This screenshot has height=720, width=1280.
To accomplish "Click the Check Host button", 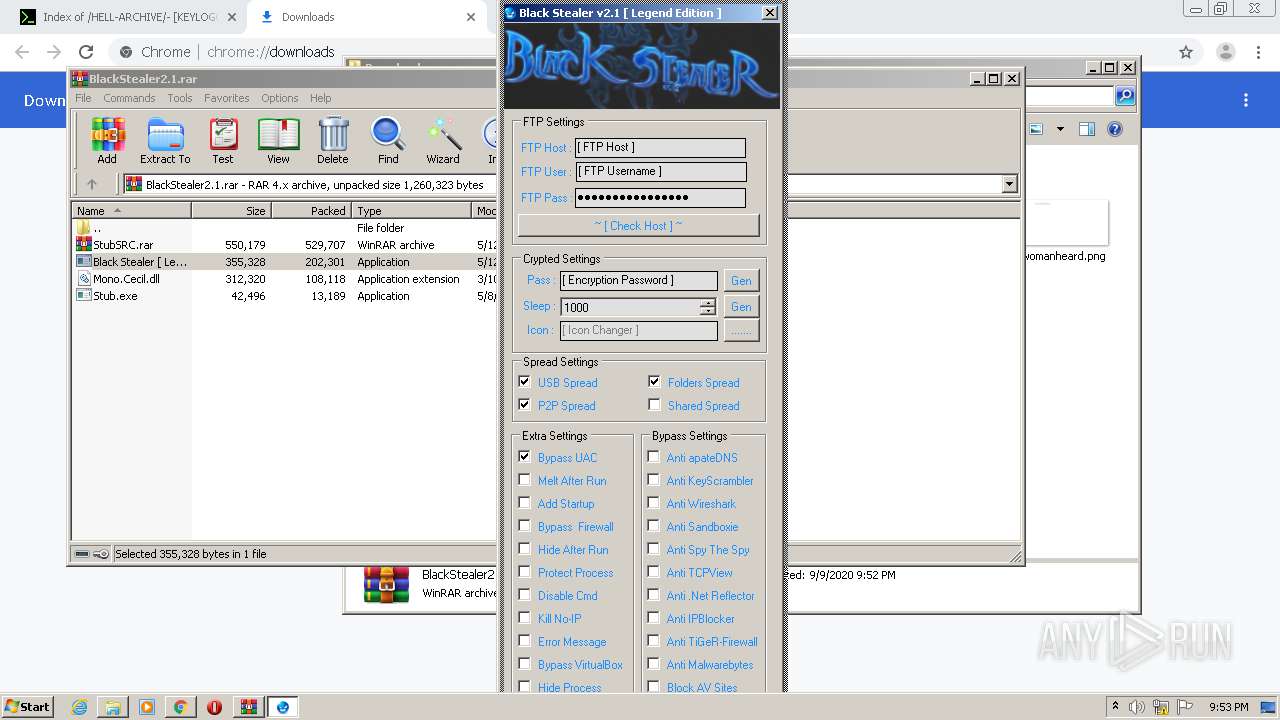I will click(638, 225).
